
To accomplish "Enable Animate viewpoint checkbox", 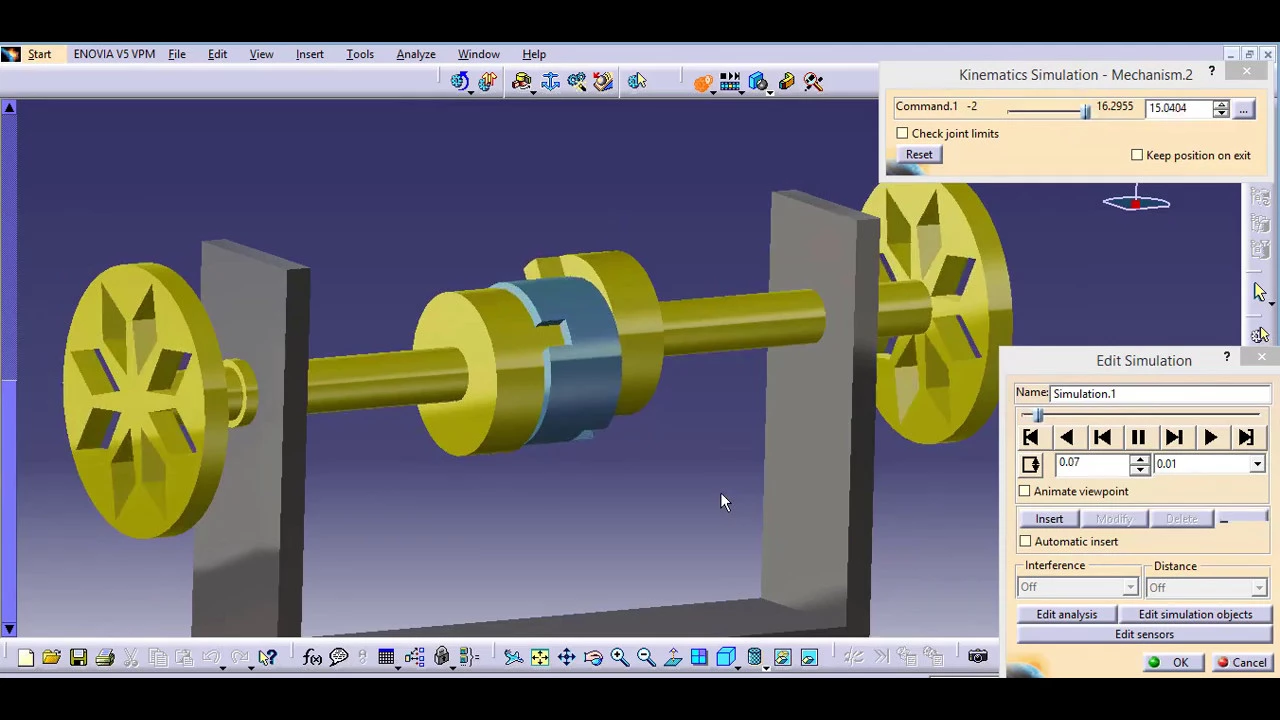I will pyautogui.click(x=1025, y=491).
